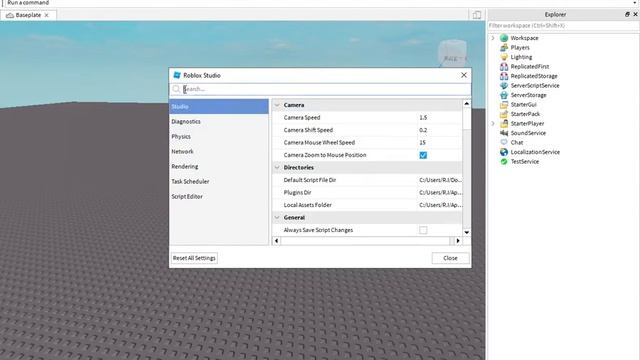Image resolution: width=640 pixels, height=360 pixels.
Task: Open the Diagnostics settings category
Action: tap(219, 122)
